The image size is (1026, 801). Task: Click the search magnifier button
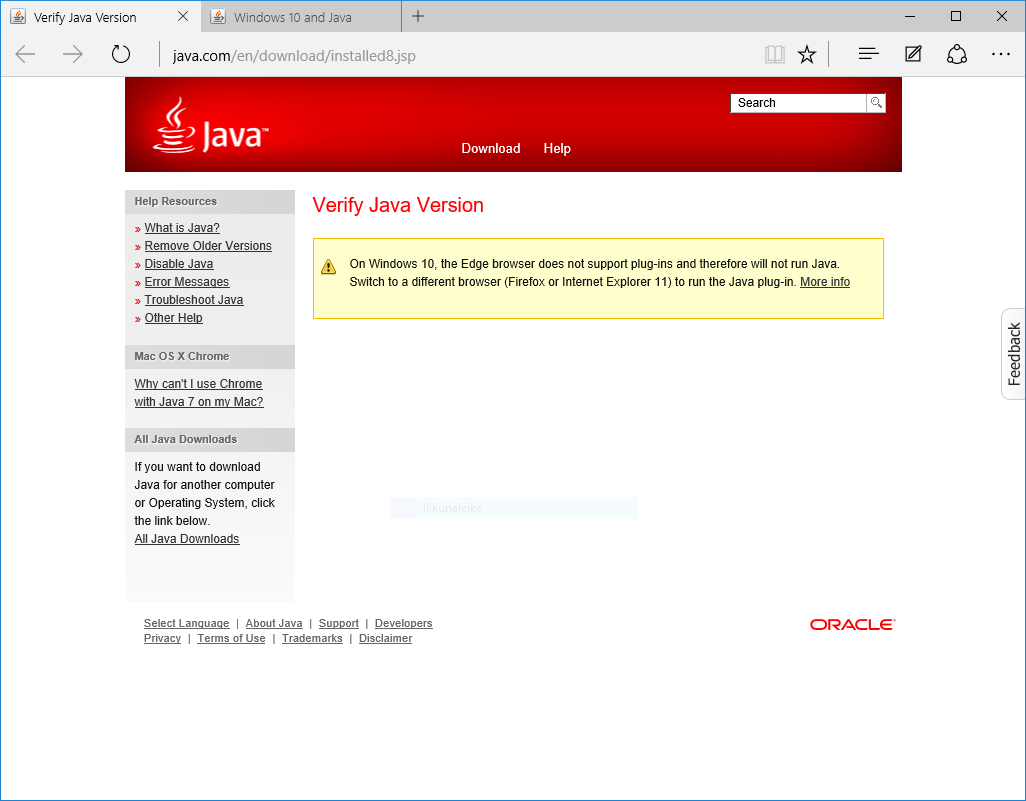(x=876, y=103)
